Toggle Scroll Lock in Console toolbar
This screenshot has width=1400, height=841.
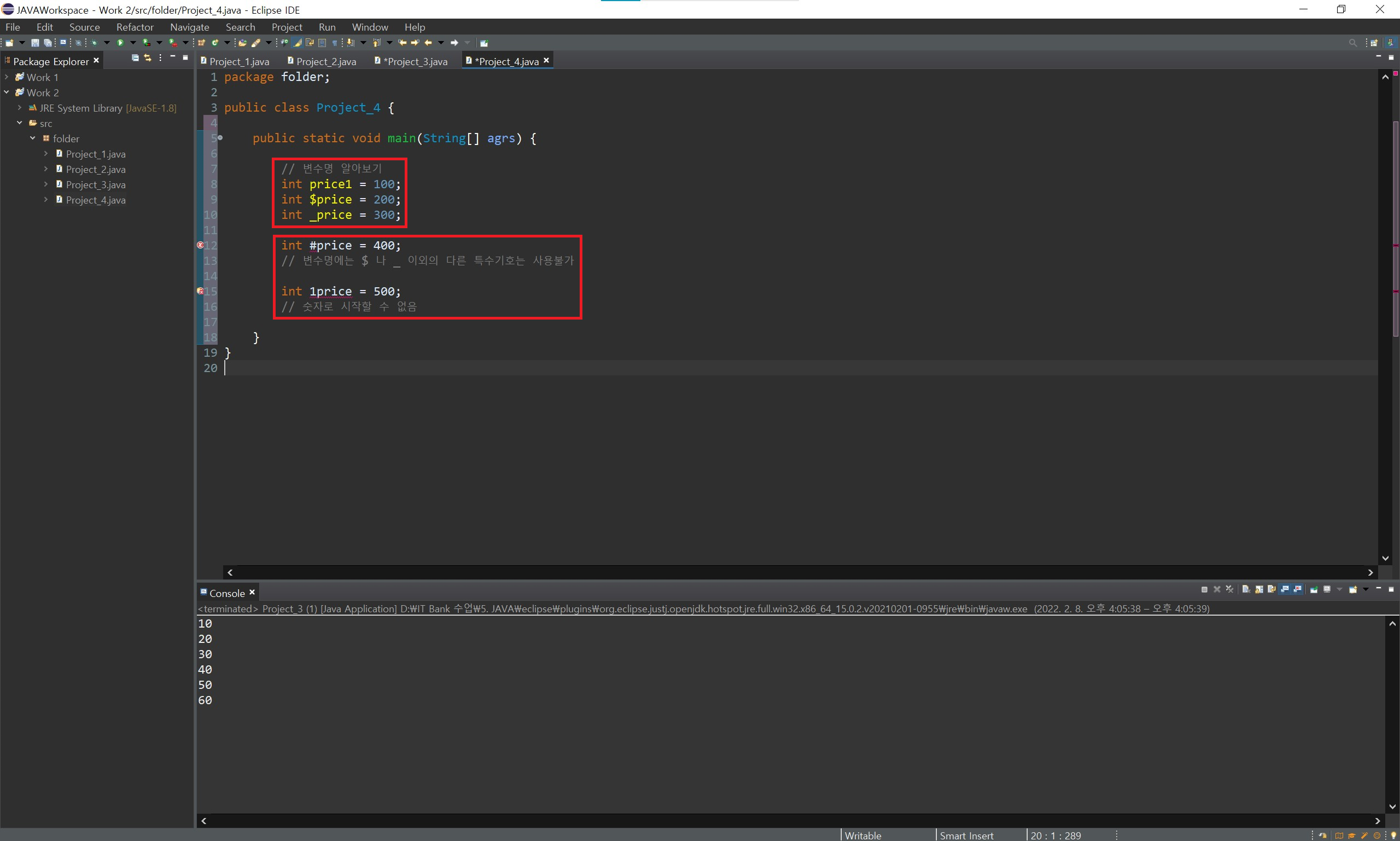tap(1259, 589)
